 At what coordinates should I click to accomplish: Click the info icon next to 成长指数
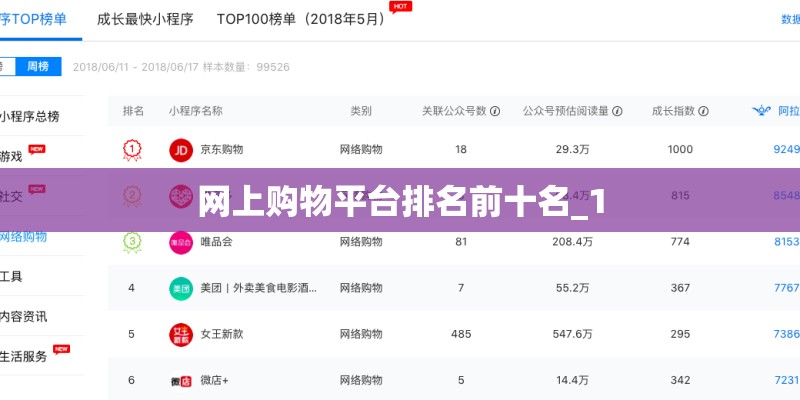pyautogui.click(x=703, y=111)
